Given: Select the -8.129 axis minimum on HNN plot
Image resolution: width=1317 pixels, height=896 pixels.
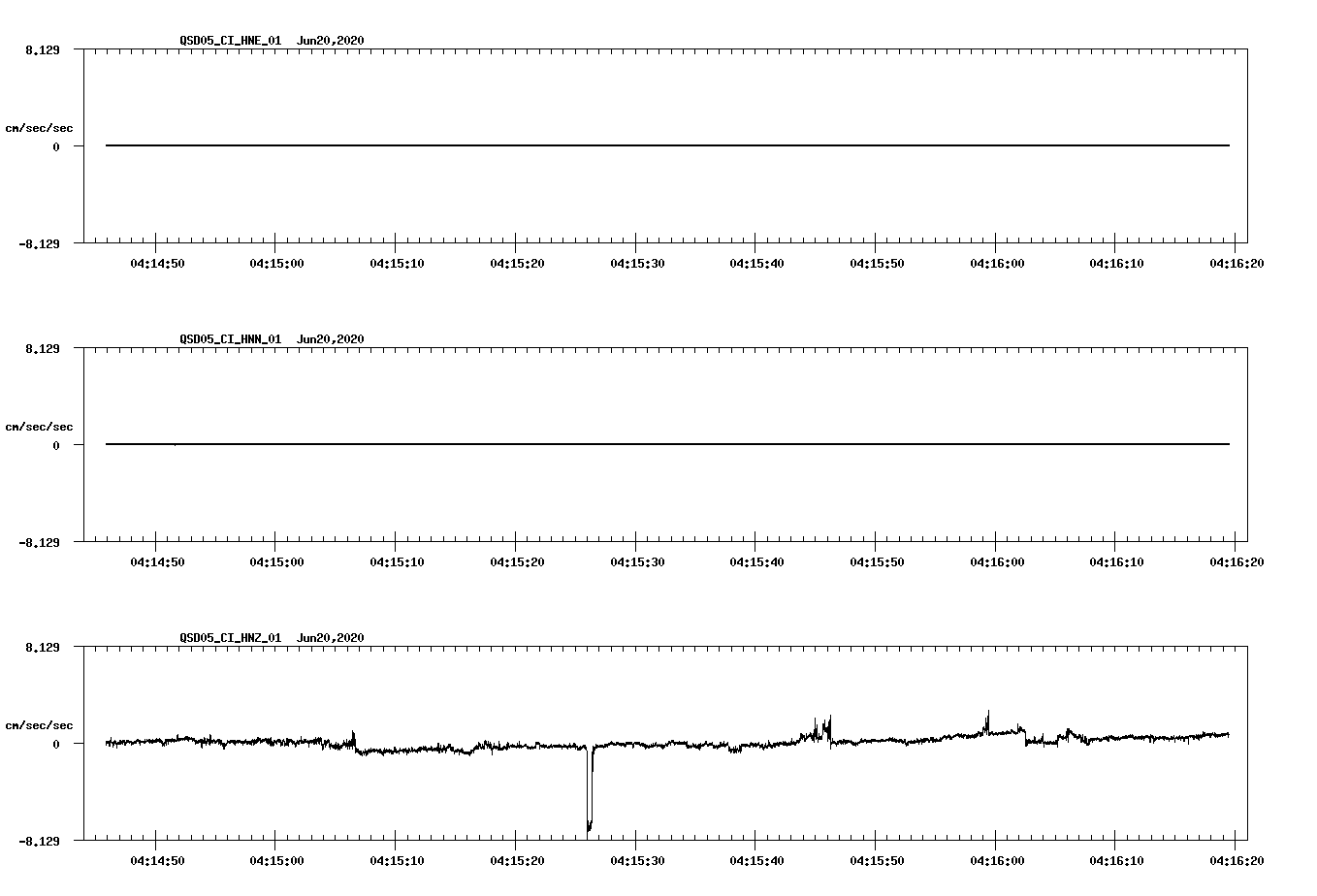Looking at the screenshot, I should point(40,543).
